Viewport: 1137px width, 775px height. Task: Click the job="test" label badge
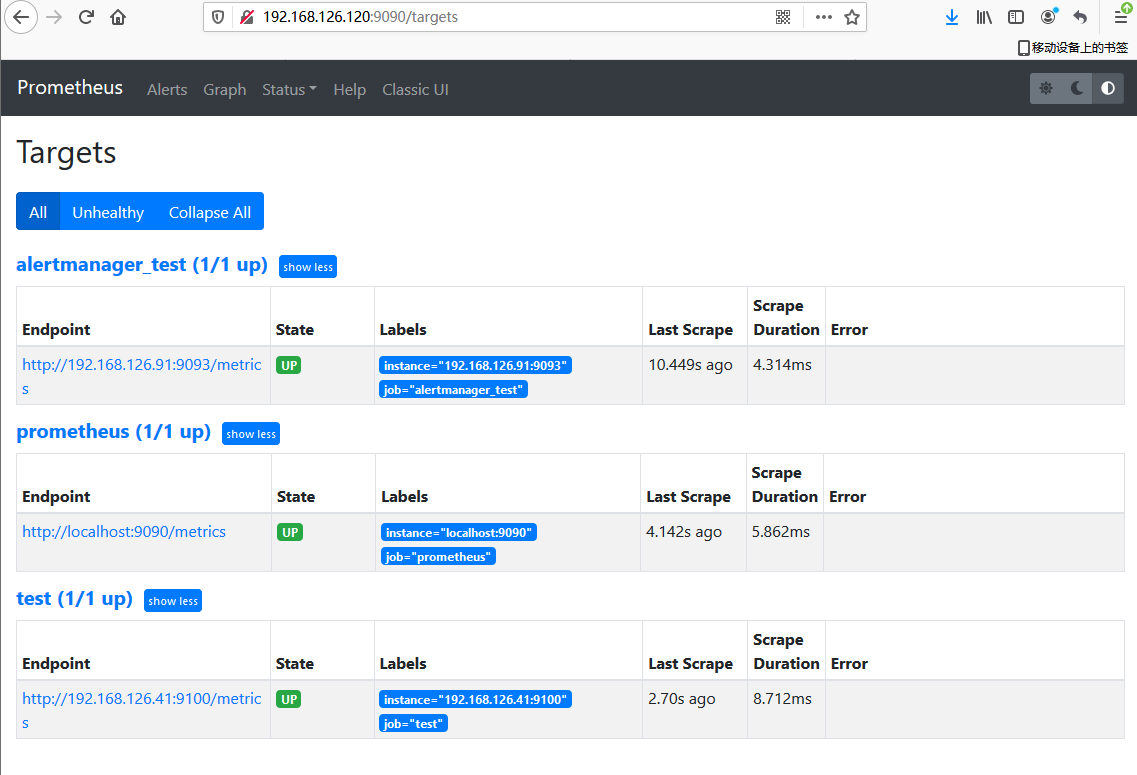pyautogui.click(x=413, y=723)
